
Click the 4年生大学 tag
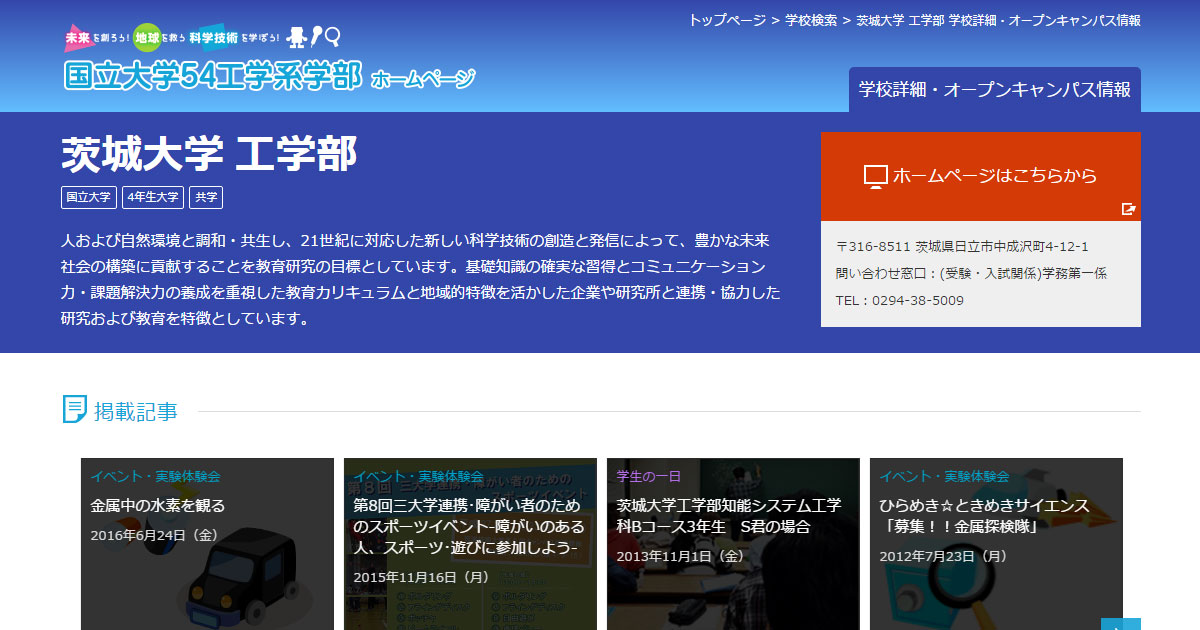[x=153, y=198]
